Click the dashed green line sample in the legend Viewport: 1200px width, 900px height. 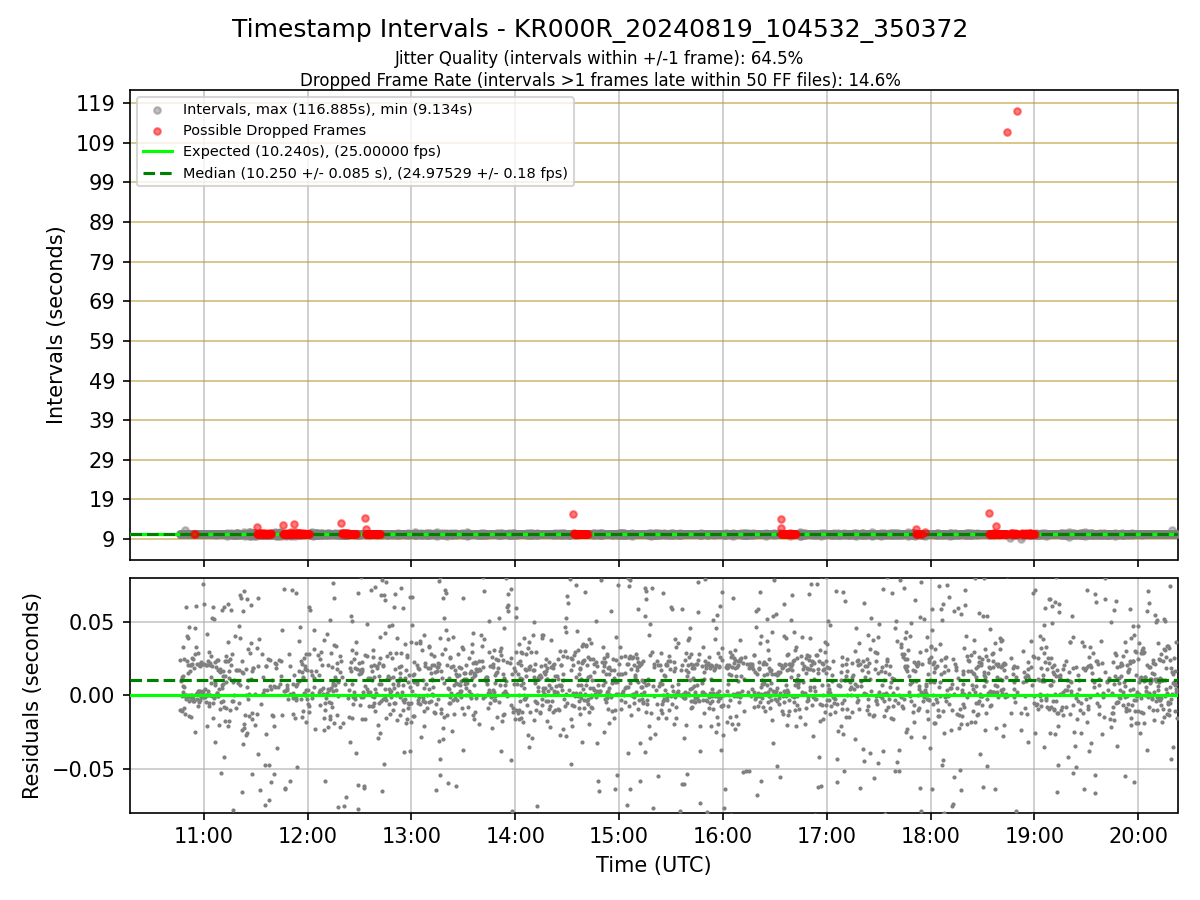coord(158,173)
